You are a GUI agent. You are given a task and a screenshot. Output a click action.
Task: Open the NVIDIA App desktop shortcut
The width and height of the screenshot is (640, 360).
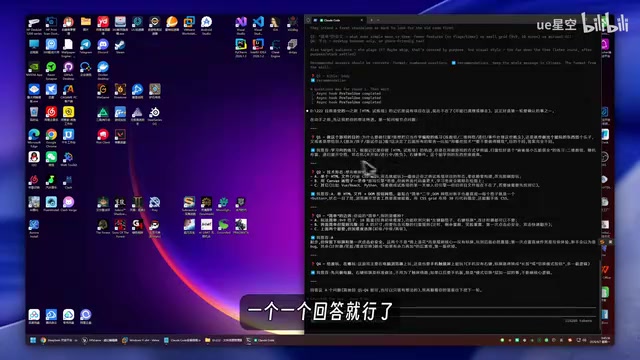tap(34, 69)
